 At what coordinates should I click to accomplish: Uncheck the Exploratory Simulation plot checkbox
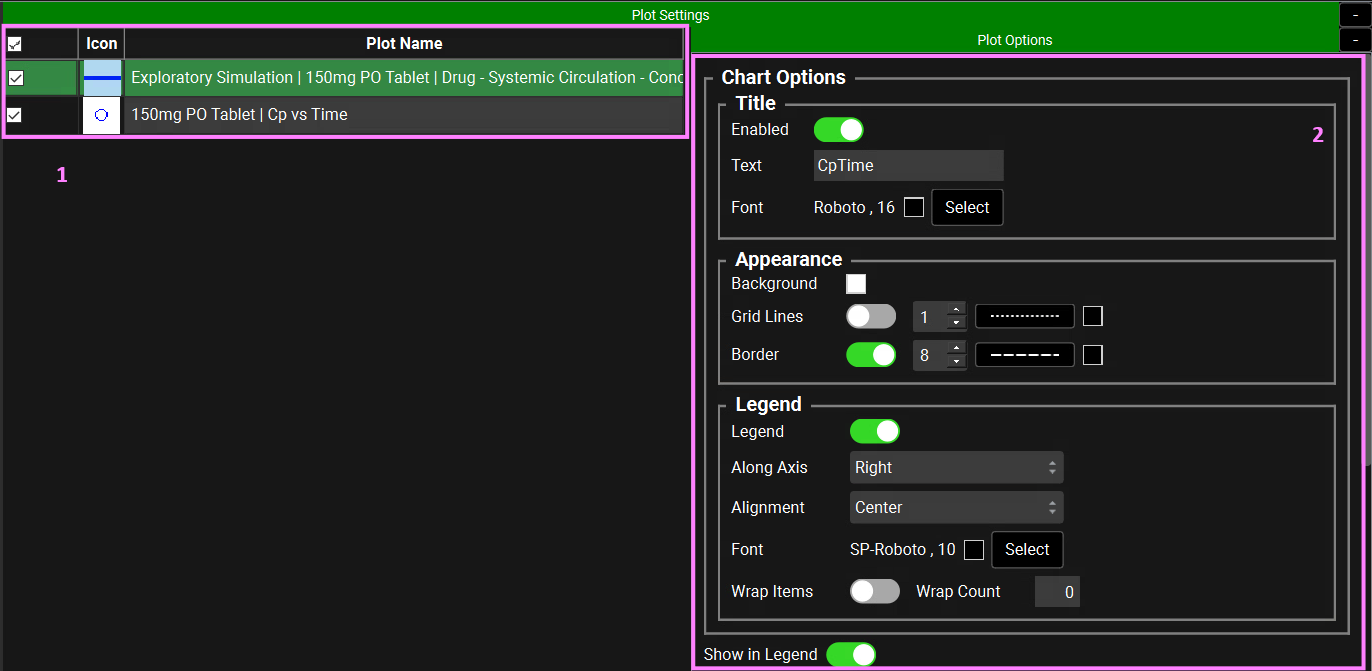pyautogui.click(x=16, y=78)
